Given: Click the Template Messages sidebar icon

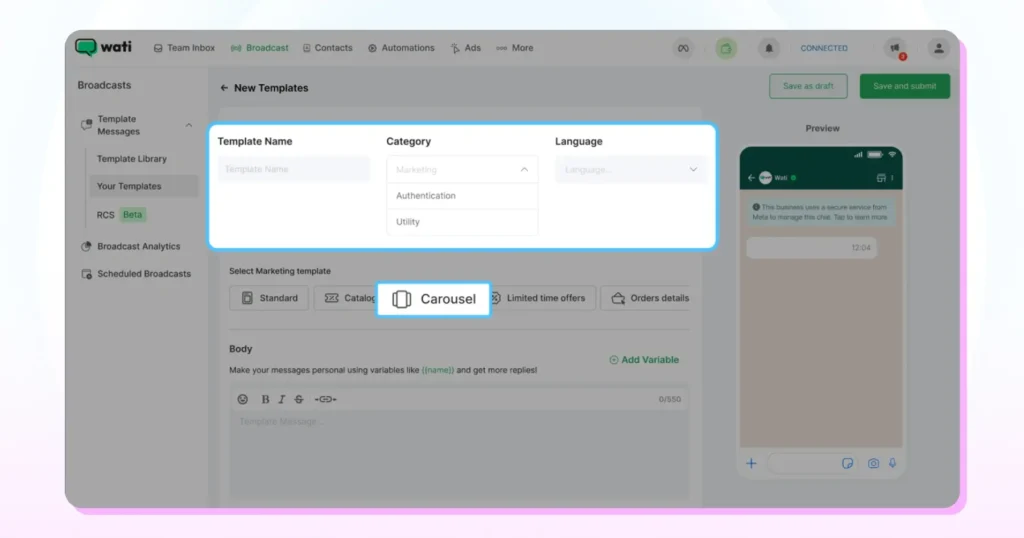Looking at the screenshot, I should 86,125.
